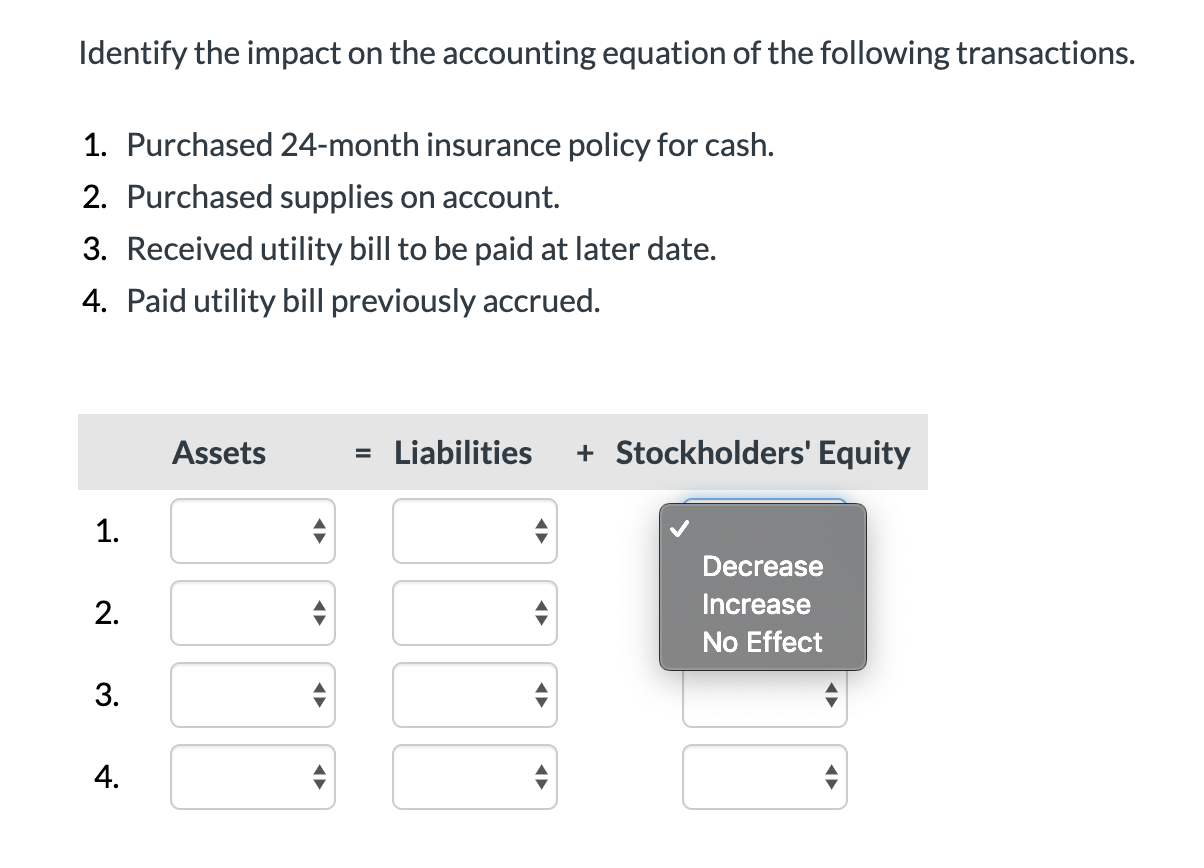This screenshot has width=1204, height=868.
Task: Open the Assets dropdown for transaction 1
Action: coord(252,531)
